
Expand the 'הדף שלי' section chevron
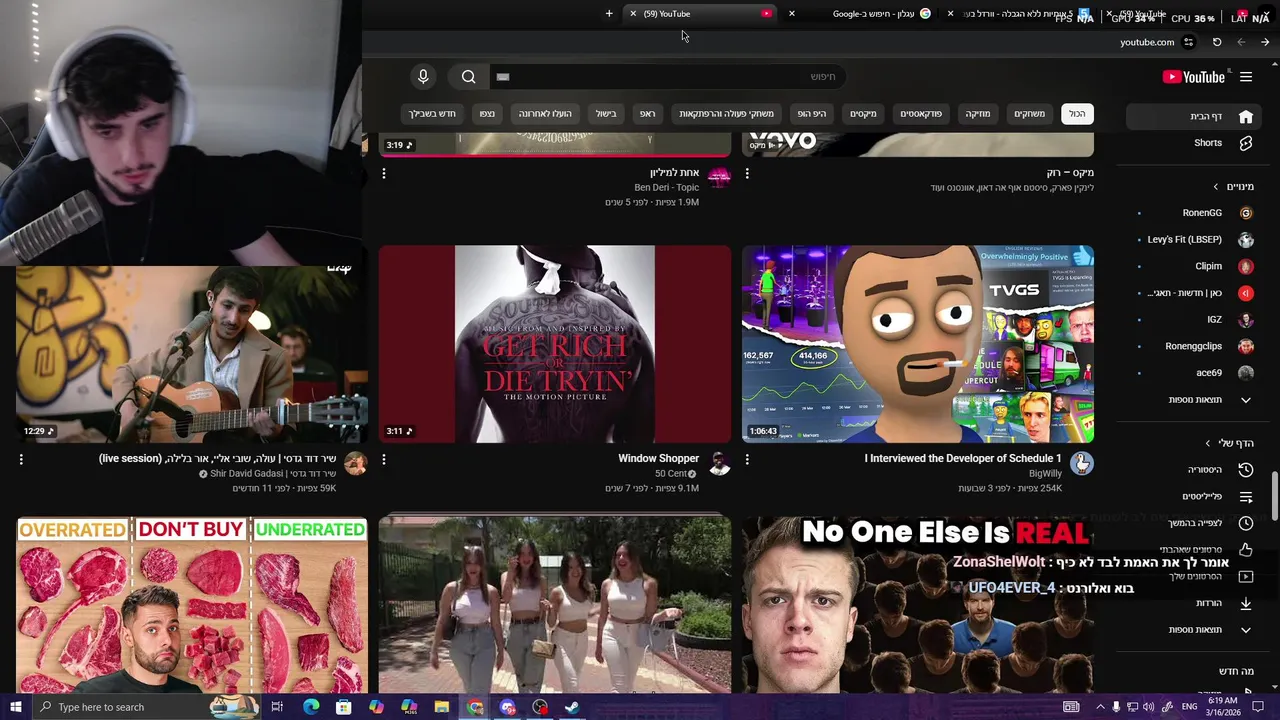(1208, 443)
